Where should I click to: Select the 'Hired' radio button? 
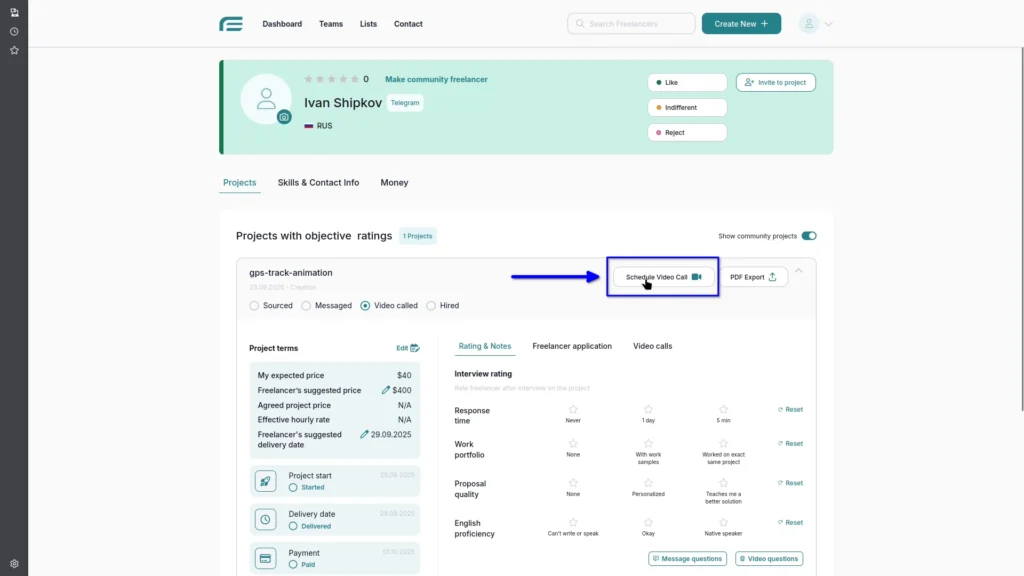[430, 305]
